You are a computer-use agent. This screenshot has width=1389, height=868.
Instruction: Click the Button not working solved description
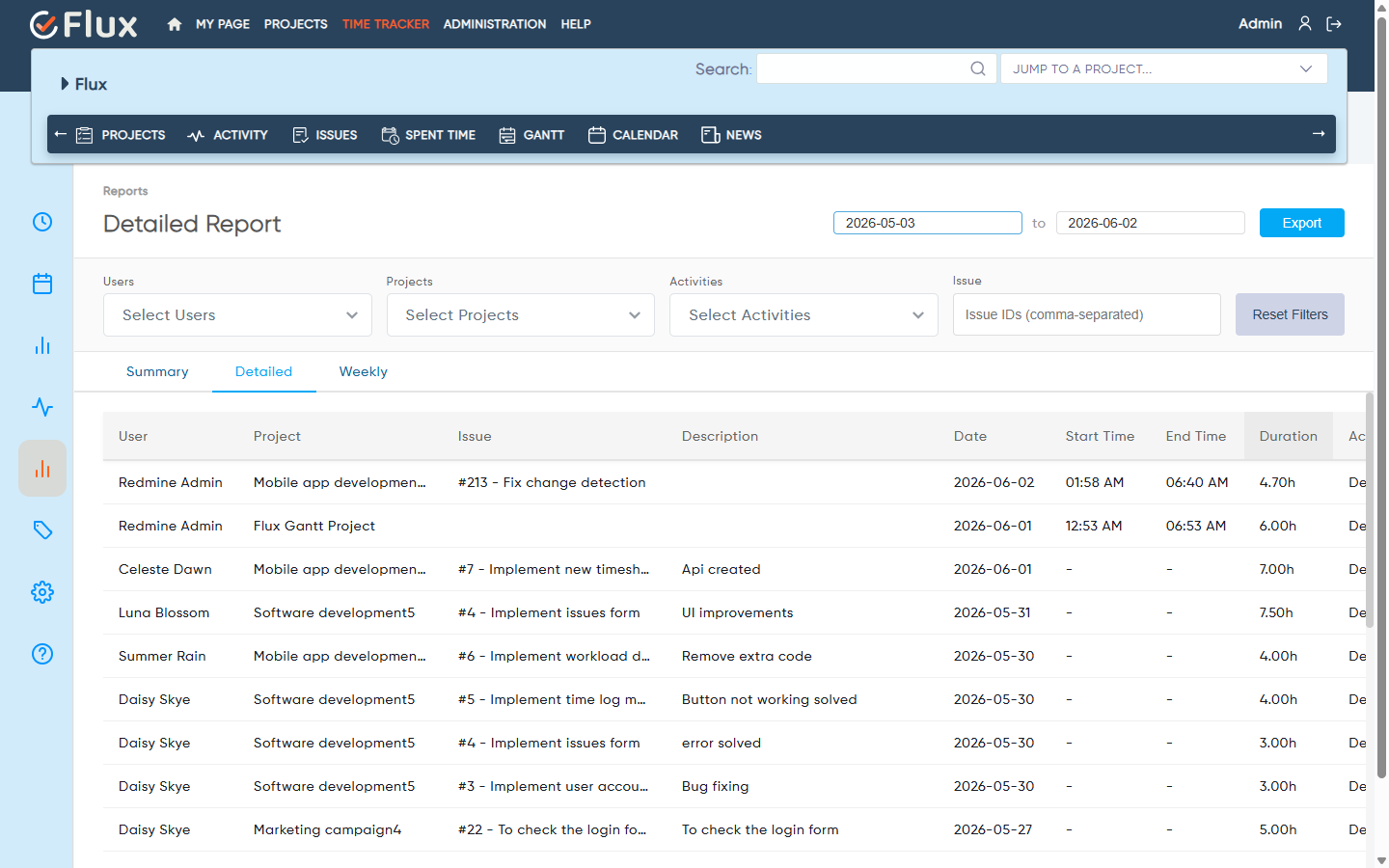770,699
